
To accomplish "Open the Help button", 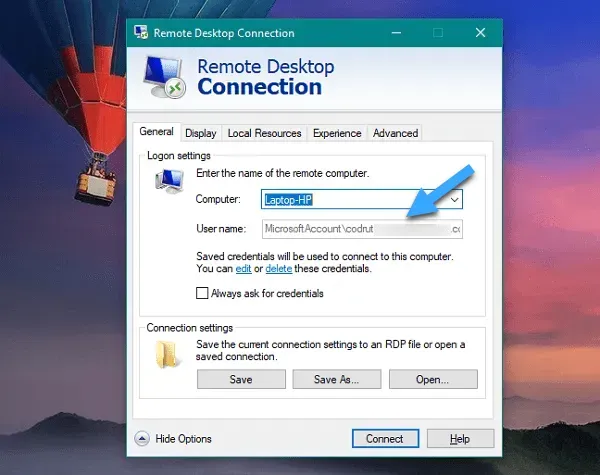I will [460, 439].
